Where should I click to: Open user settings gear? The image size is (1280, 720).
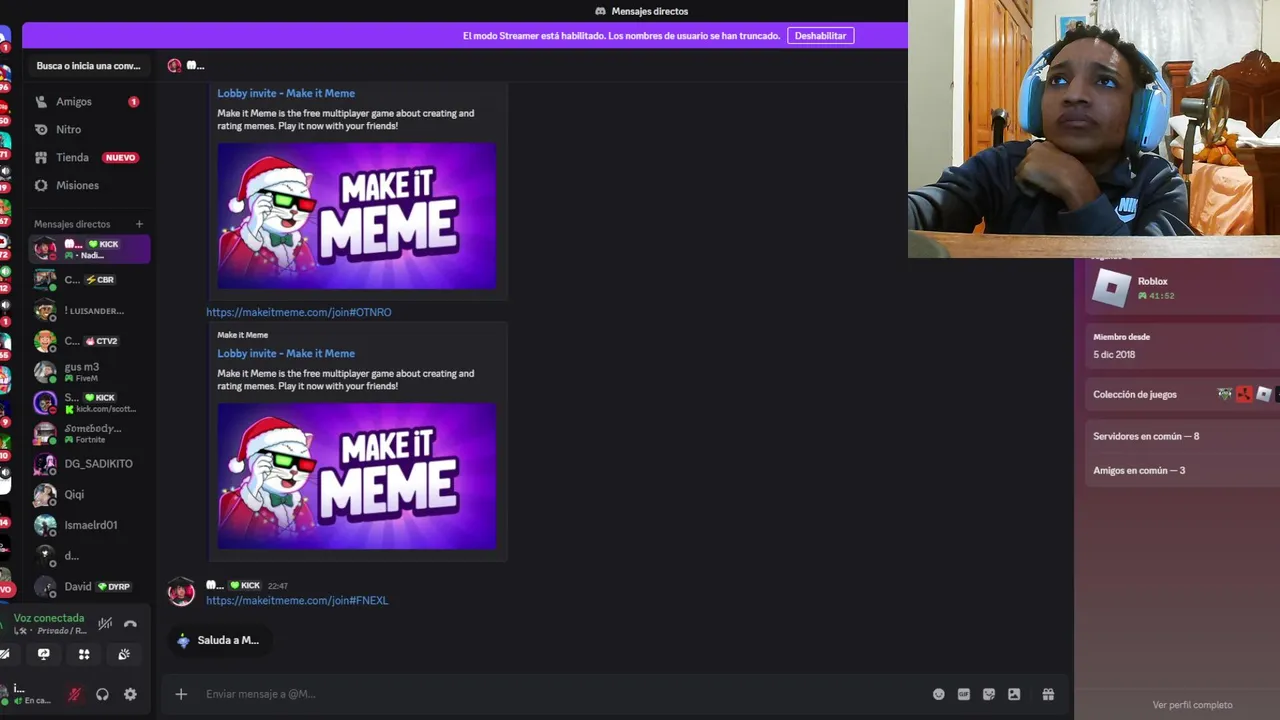point(130,694)
